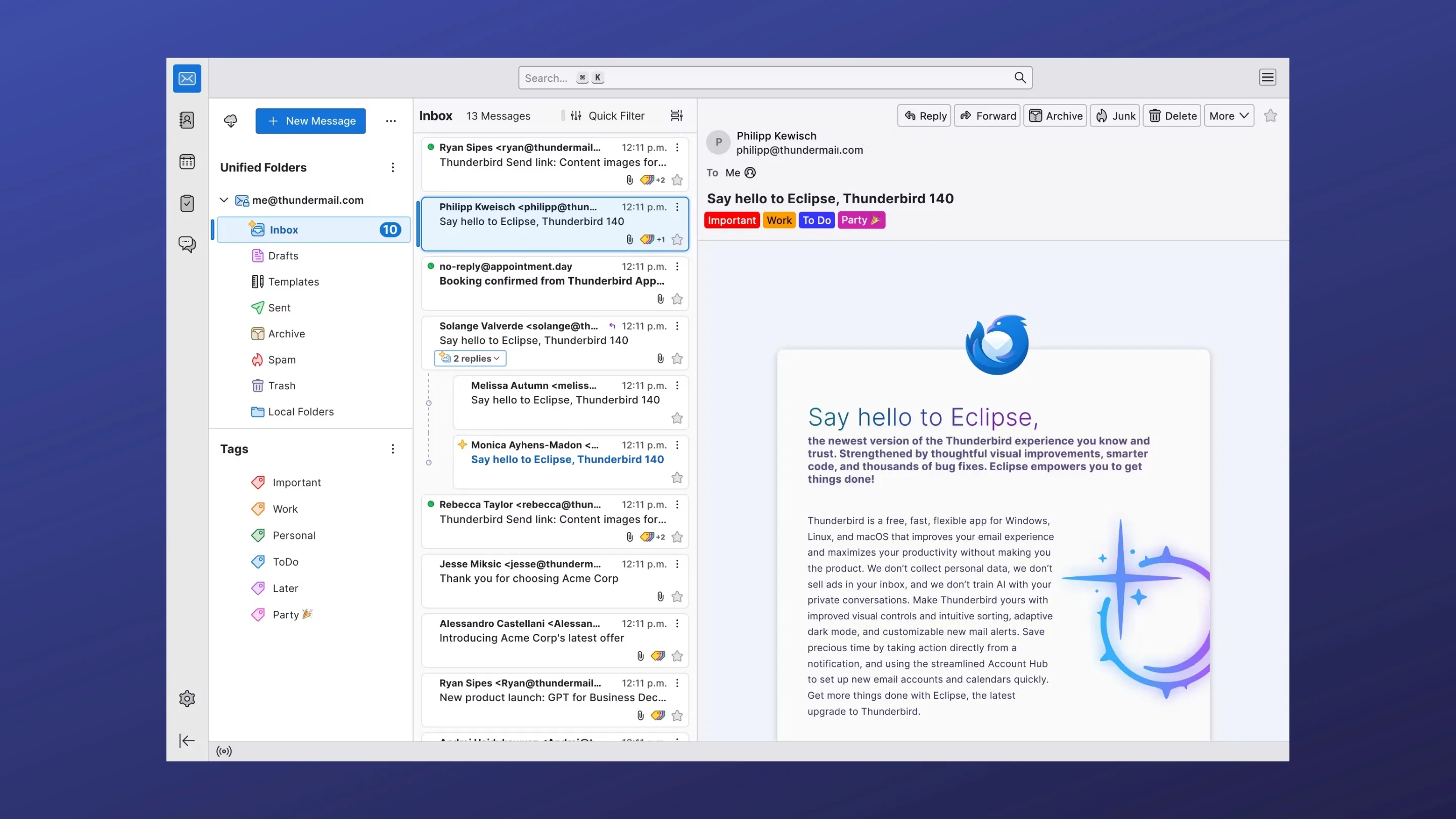Star the Melissa Autumn message
Viewport: 1456px width, 819px height.
tap(677, 418)
